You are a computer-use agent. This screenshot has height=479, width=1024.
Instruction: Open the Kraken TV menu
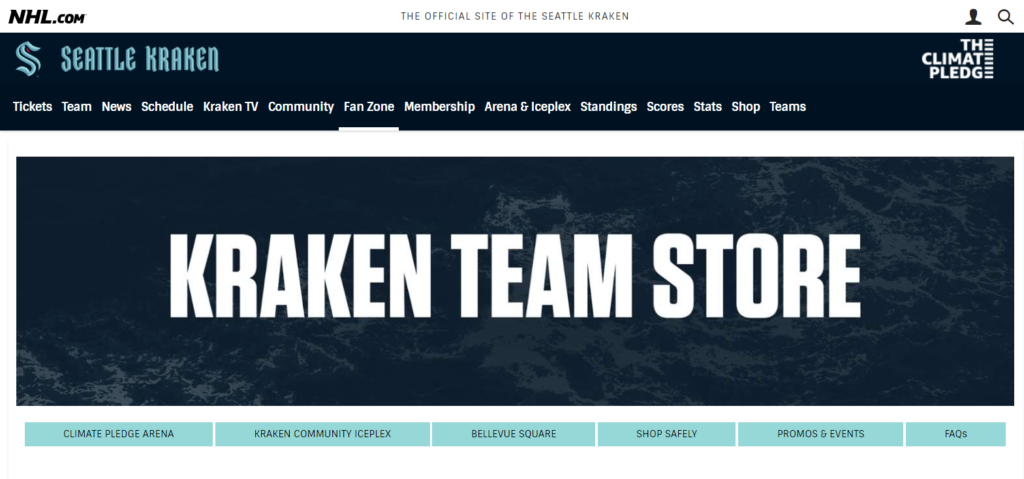230,107
